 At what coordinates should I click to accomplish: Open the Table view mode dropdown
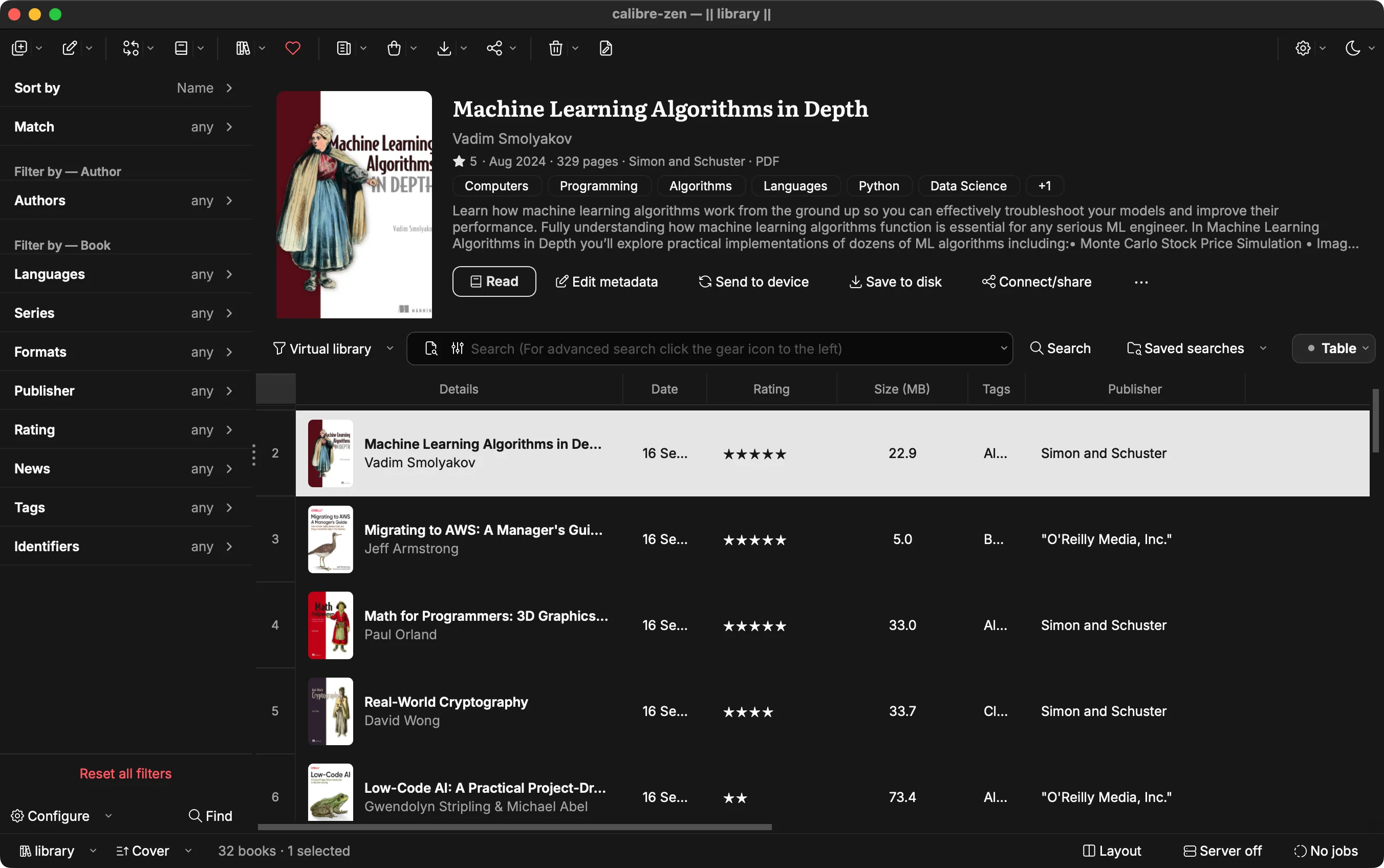point(1333,349)
